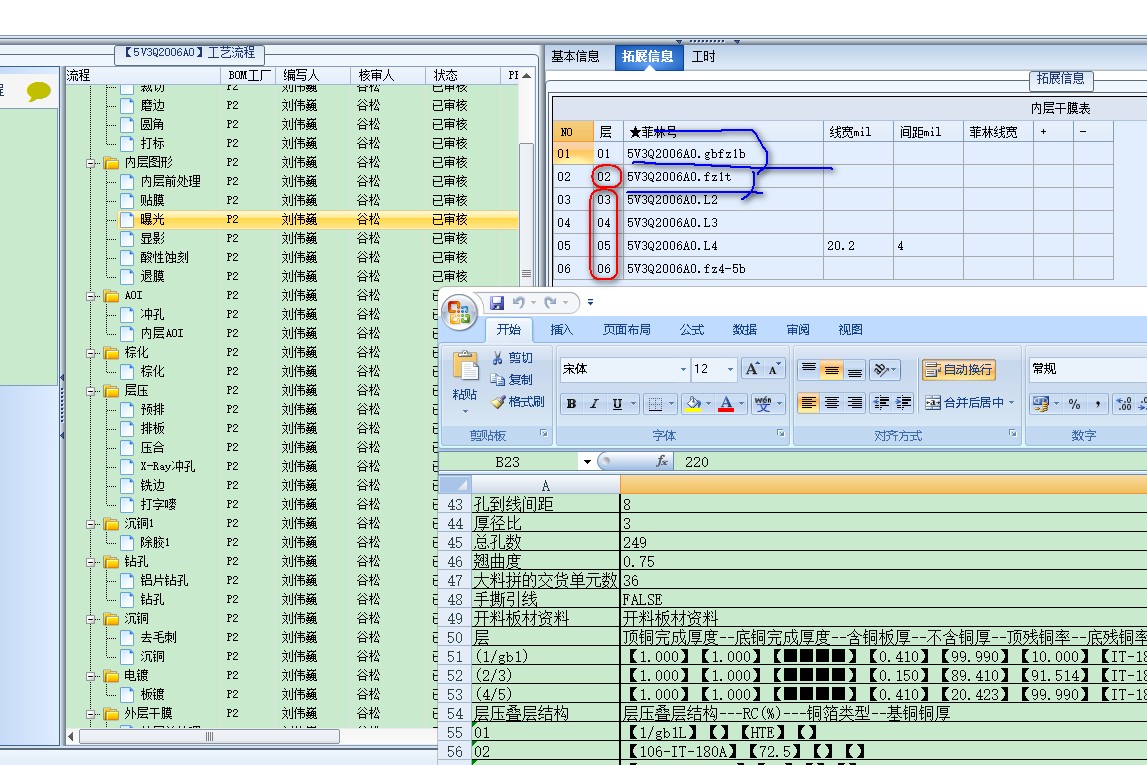Toggle bold formatting
The width and height of the screenshot is (1147, 765).
click(571, 404)
